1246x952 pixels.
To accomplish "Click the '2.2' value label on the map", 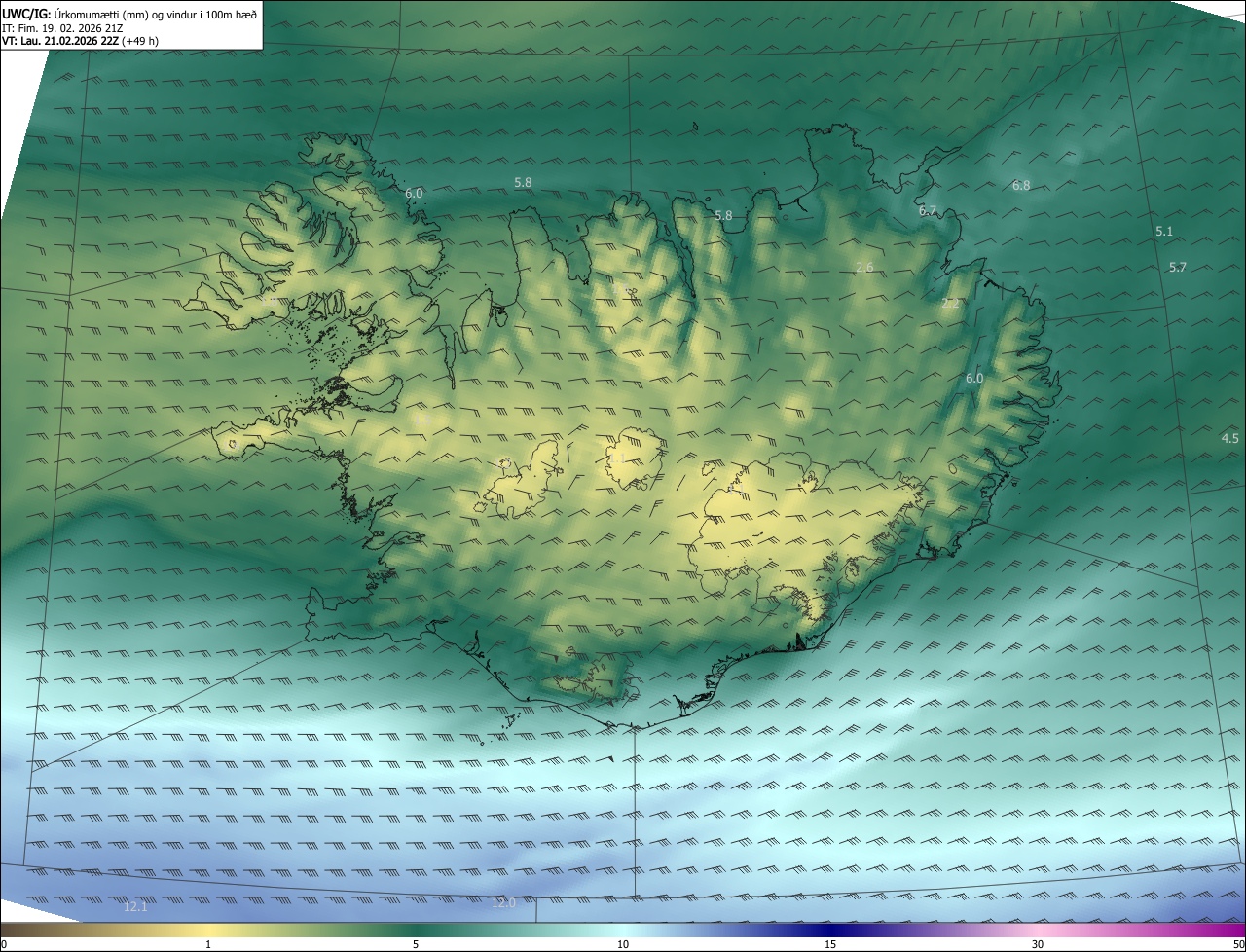I will 950,303.
